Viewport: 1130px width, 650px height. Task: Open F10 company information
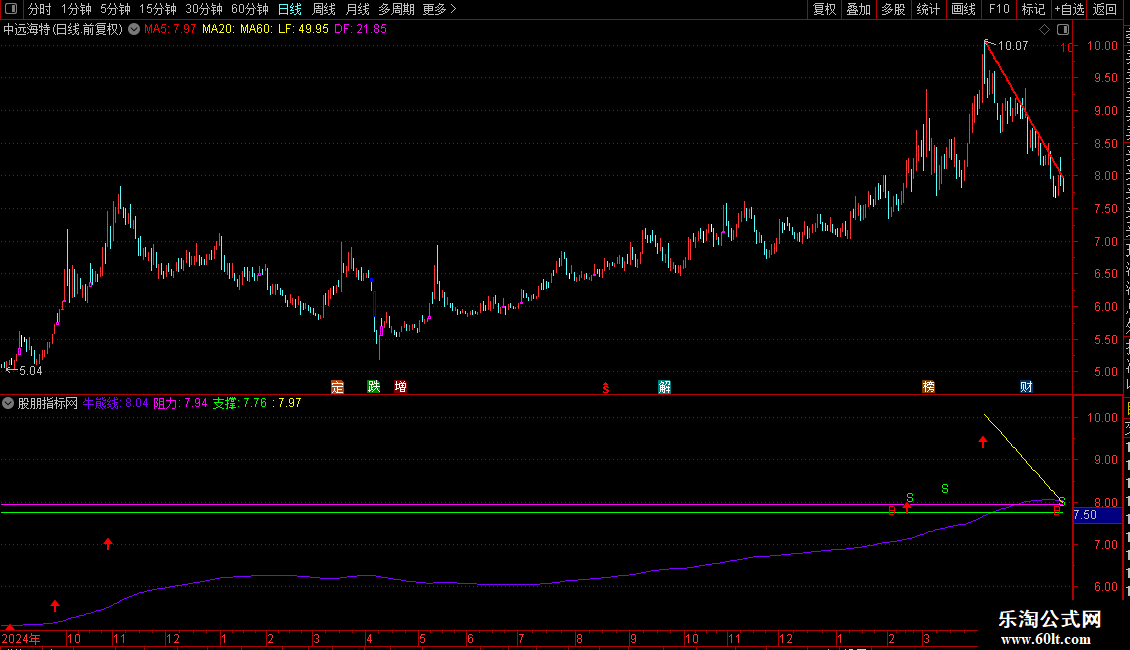point(999,9)
